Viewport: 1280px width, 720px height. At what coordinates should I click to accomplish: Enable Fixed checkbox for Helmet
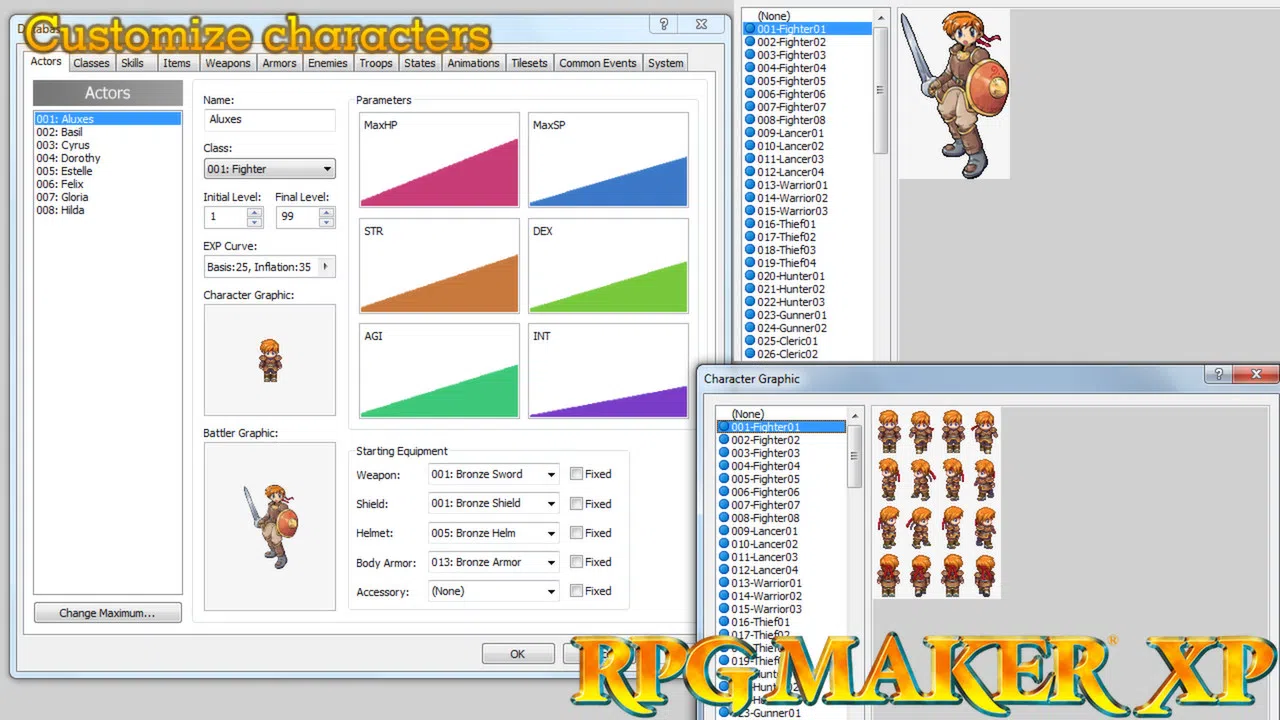tap(576, 533)
